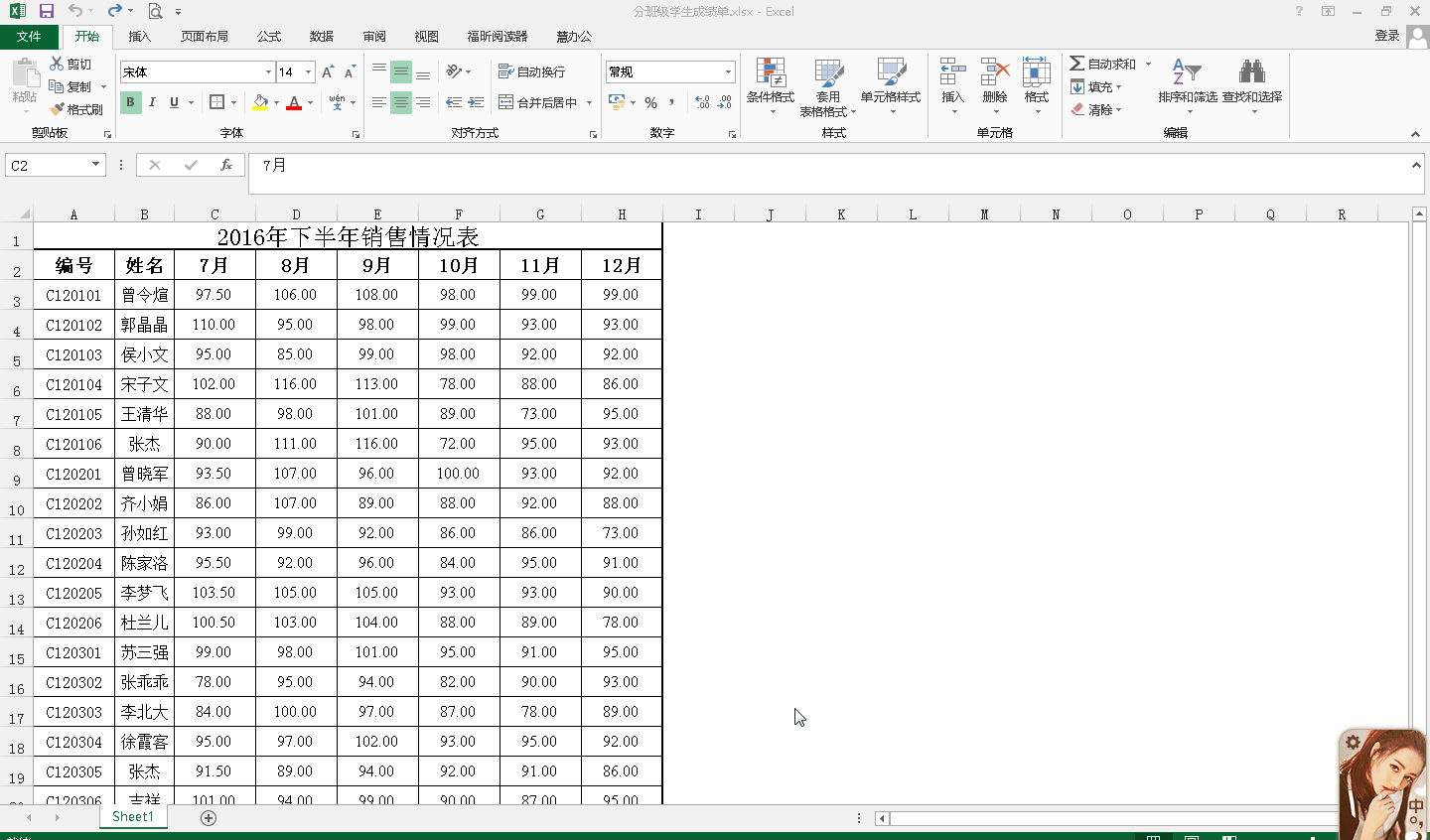Open the 文件 File tab
This screenshot has width=1430, height=840.
click(x=30, y=37)
